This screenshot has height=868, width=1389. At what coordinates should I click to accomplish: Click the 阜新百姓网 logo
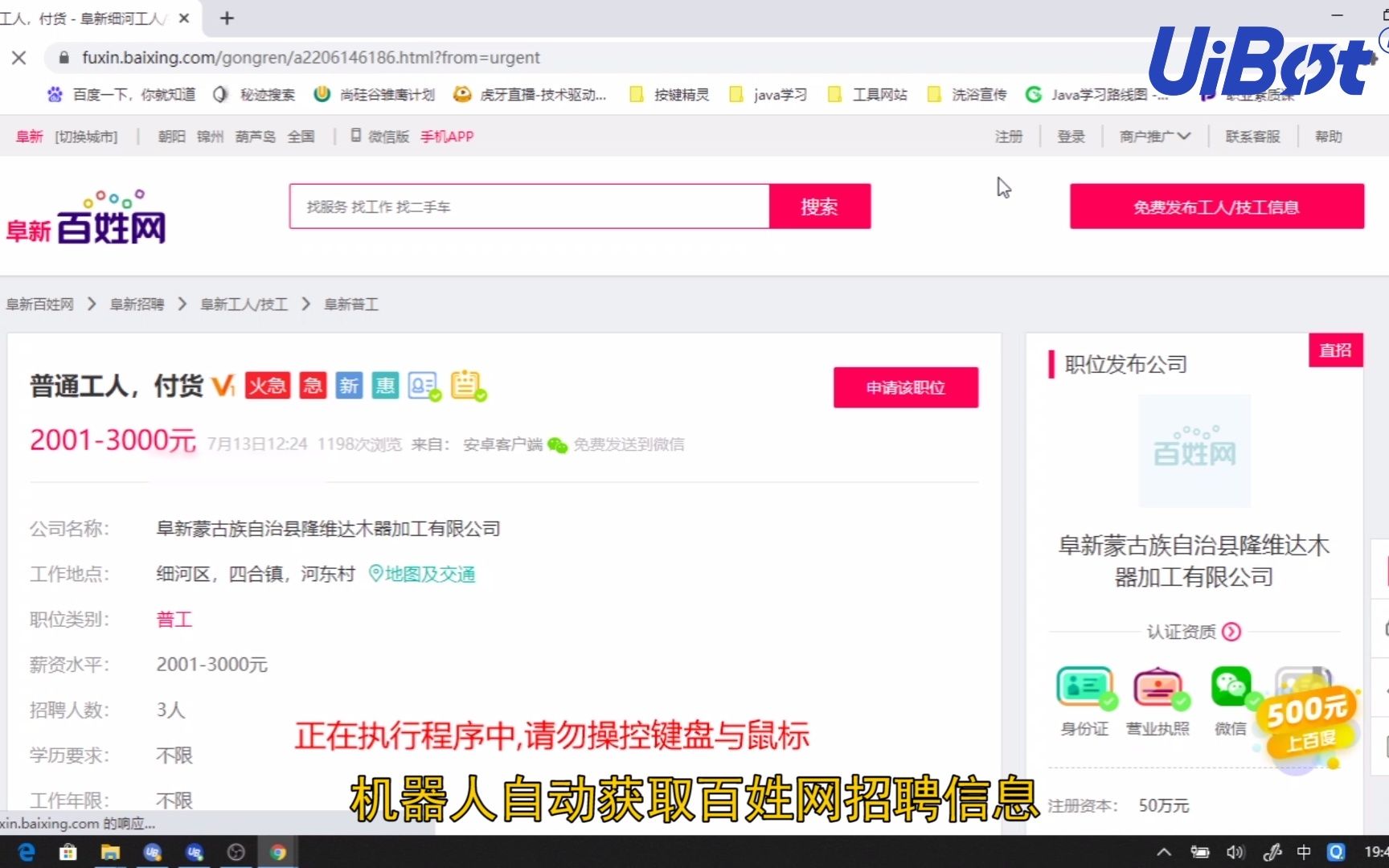pyautogui.click(x=86, y=218)
